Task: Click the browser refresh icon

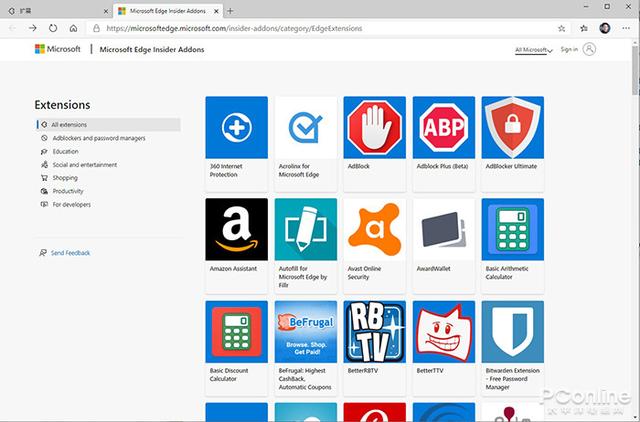Action: pos(53,28)
